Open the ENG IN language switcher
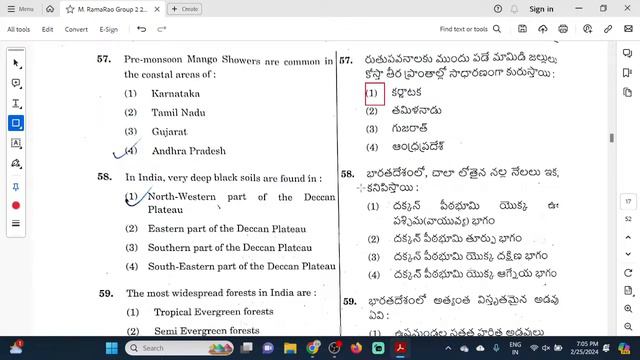 click(515, 348)
